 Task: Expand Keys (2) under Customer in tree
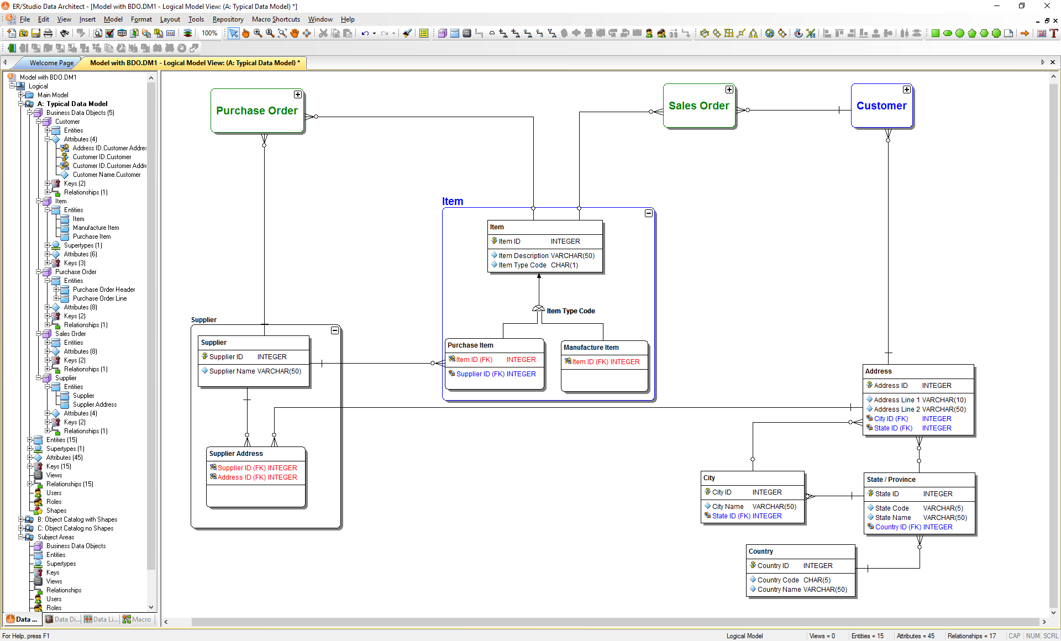point(47,183)
